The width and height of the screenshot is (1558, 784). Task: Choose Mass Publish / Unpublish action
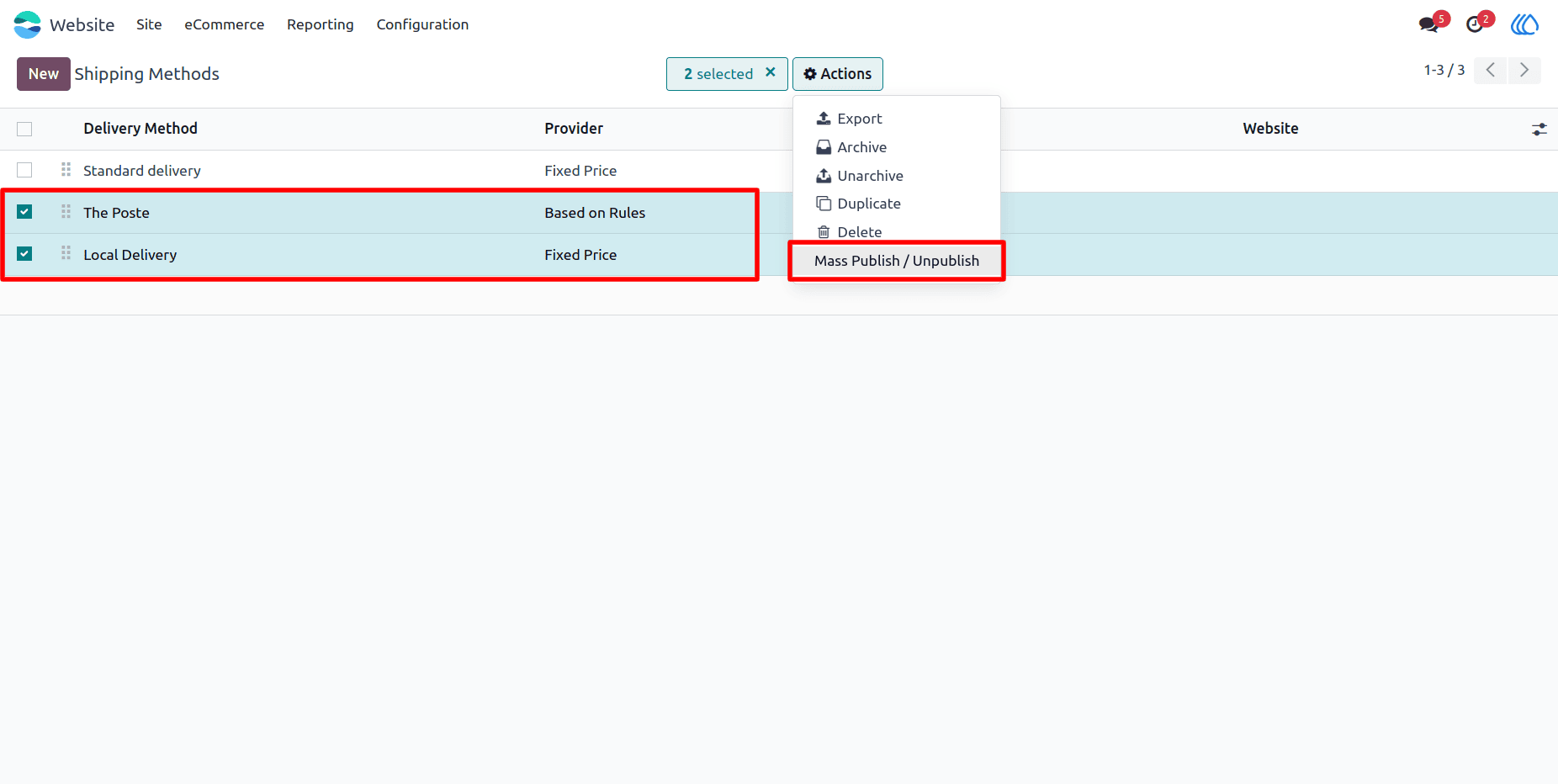tap(897, 261)
